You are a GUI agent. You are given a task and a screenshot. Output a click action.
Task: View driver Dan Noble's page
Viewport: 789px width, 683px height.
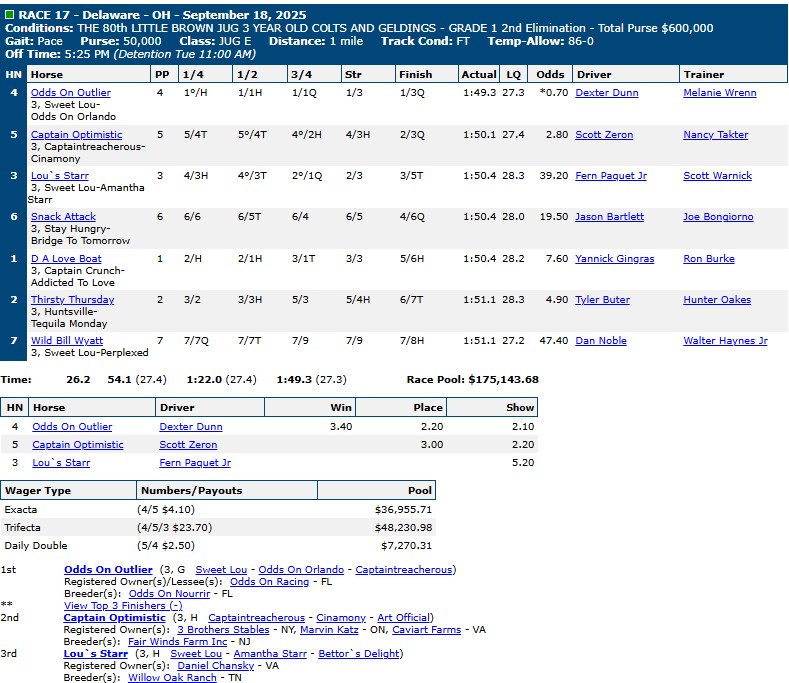[600, 340]
